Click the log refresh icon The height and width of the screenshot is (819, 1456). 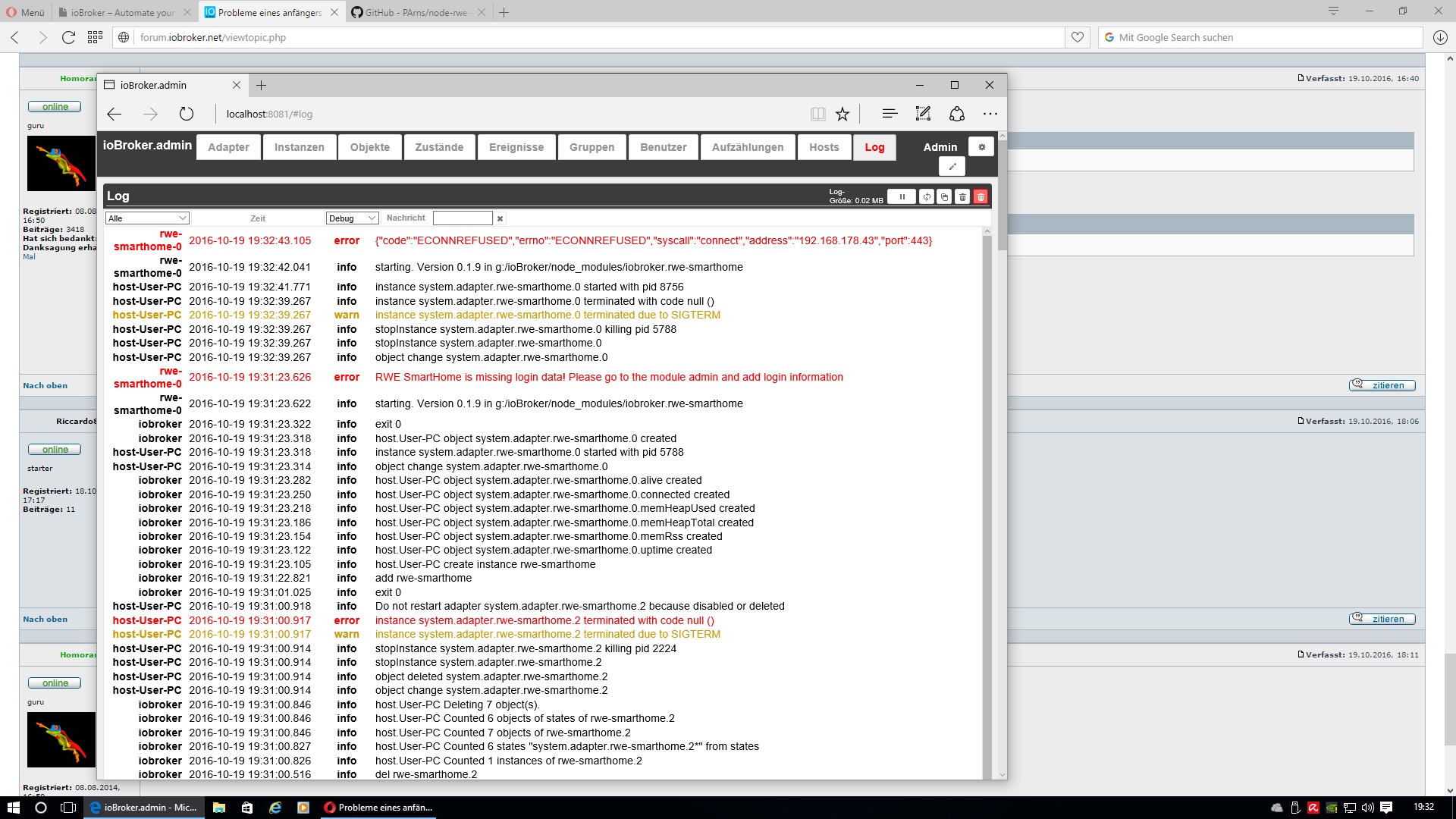pyautogui.click(x=927, y=197)
